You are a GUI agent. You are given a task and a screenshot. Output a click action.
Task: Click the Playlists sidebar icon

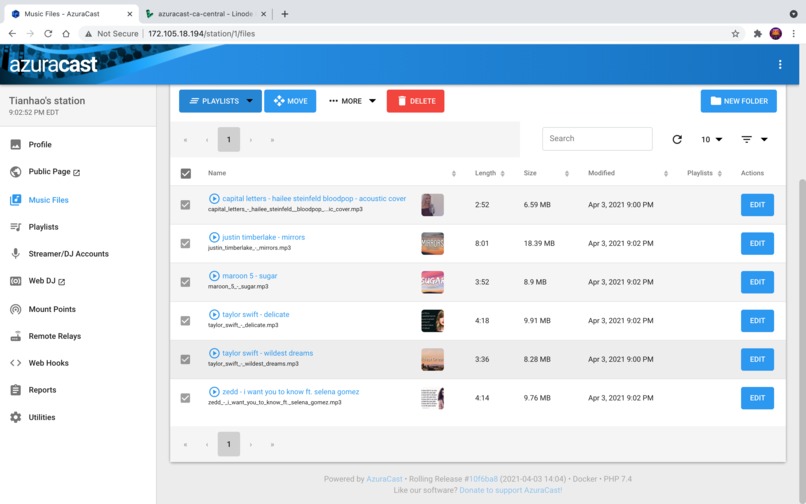(16, 227)
